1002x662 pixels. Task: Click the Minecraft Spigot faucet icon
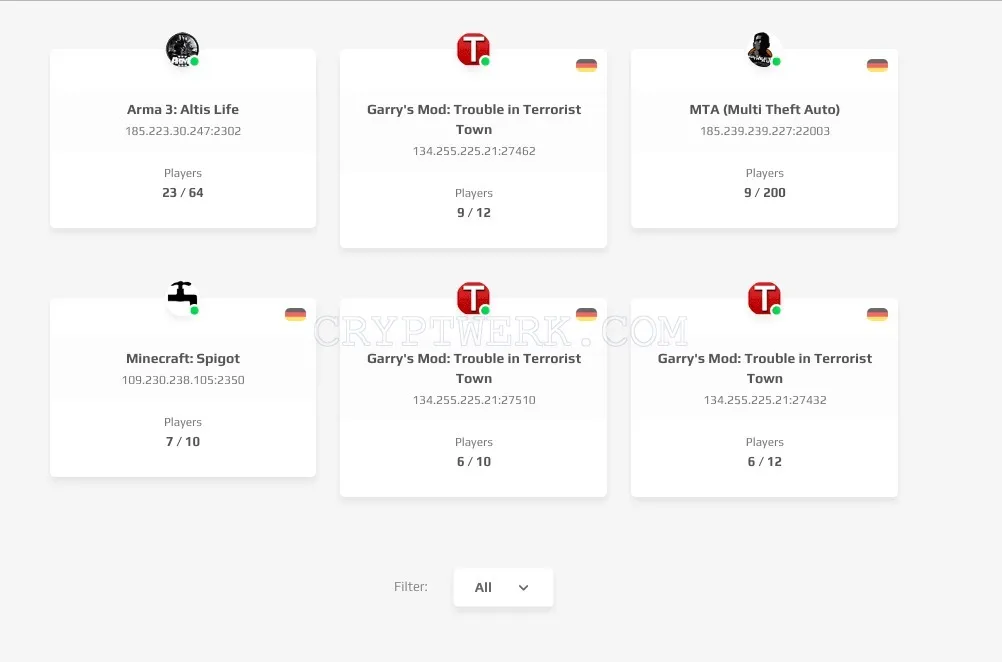tap(183, 298)
